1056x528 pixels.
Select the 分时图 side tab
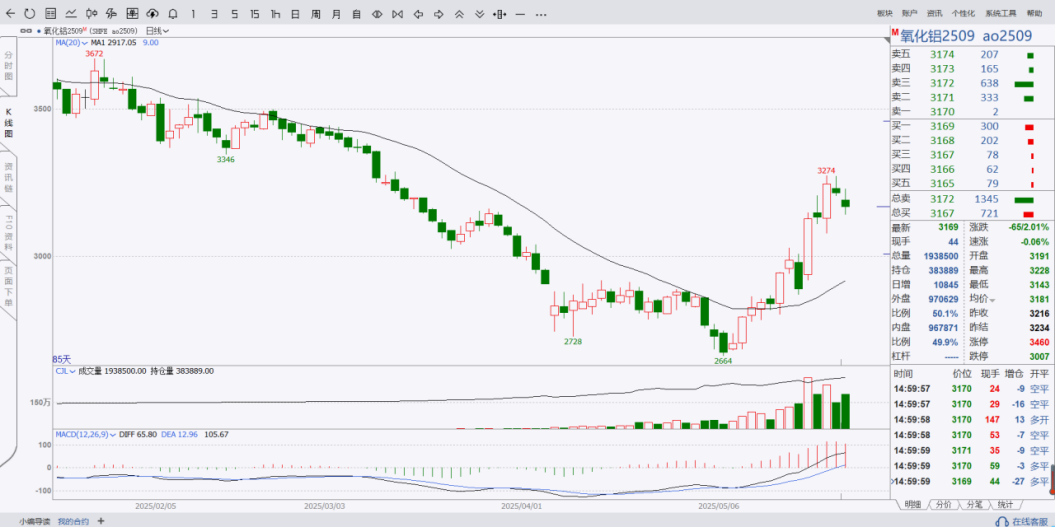pyautogui.click(x=8, y=62)
